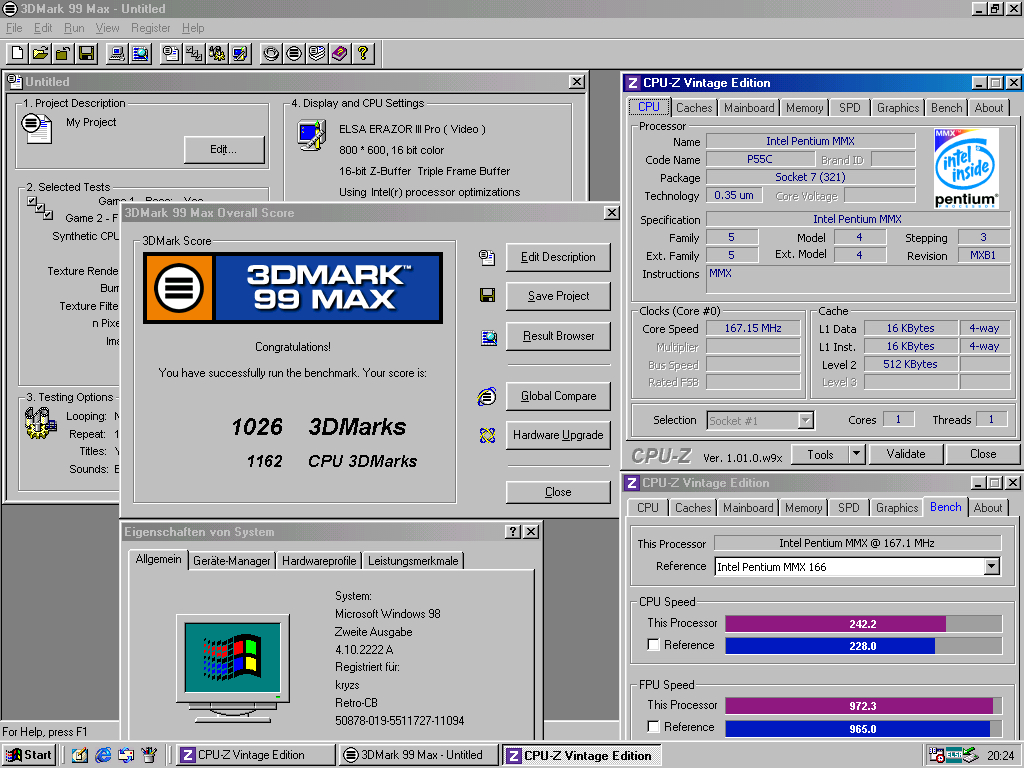
Task: Click the Show Desktop quick launch icon
Action: [80, 755]
